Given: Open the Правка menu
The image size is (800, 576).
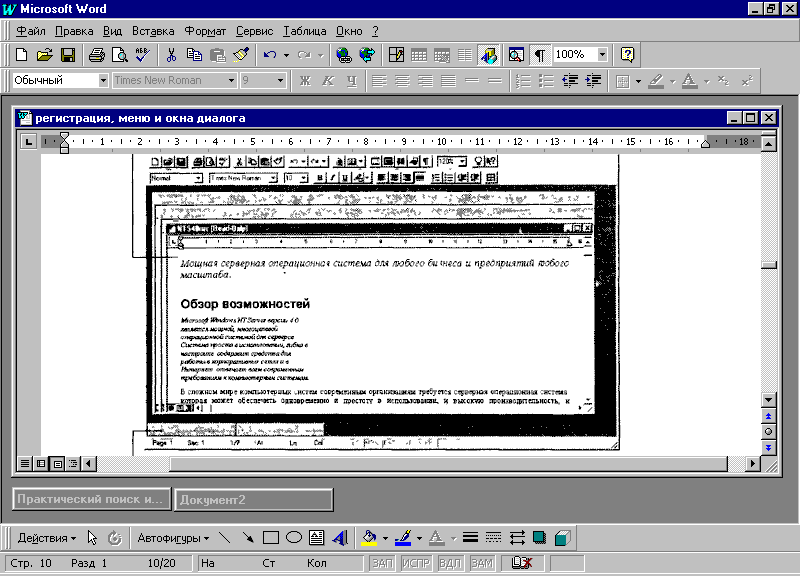Looking at the screenshot, I should 74,31.
